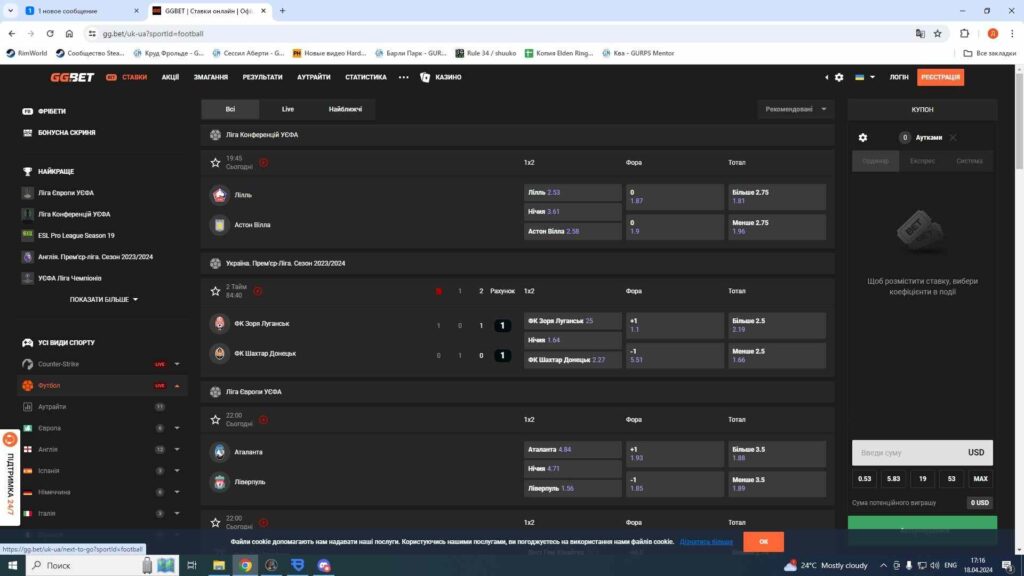Star the Зоря Луганськ vs Шахтар match
The width and height of the screenshot is (1024, 576).
[x=216, y=291]
